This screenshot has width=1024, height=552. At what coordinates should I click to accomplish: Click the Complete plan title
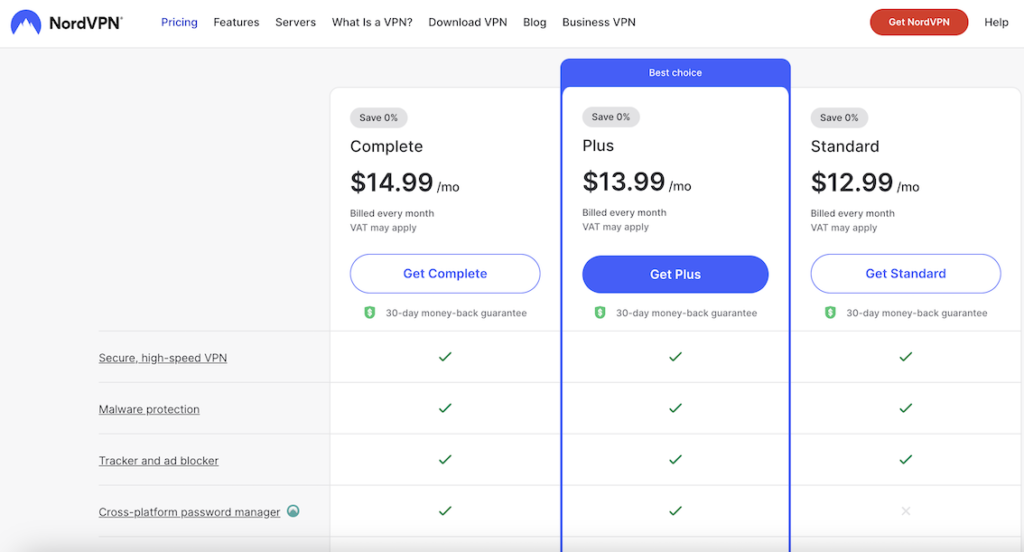[x=387, y=146]
